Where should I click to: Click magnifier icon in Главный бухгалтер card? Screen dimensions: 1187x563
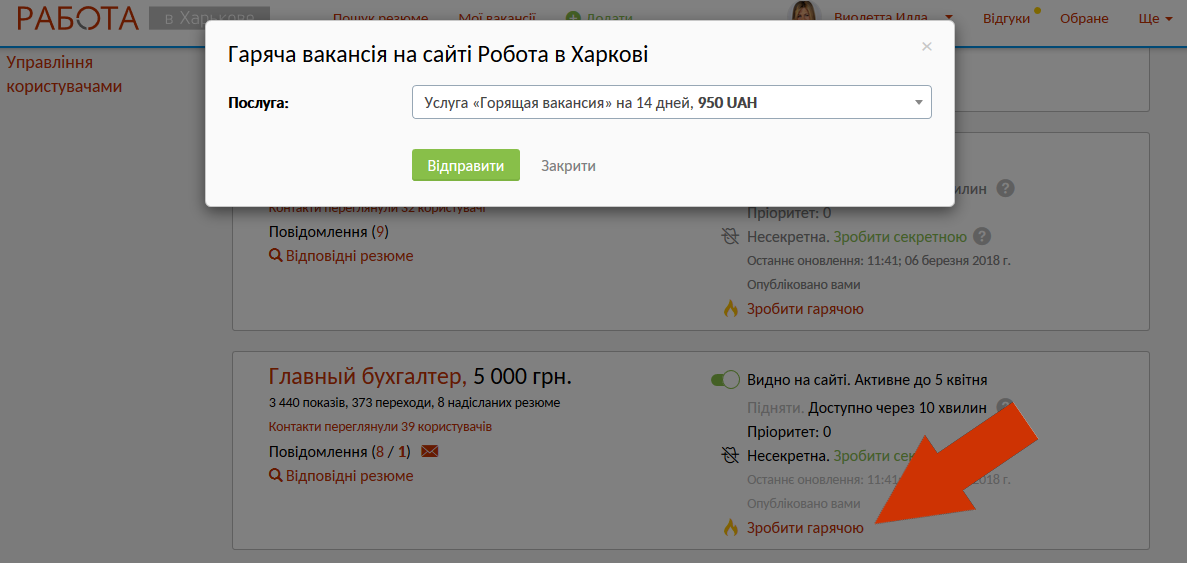click(275, 476)
